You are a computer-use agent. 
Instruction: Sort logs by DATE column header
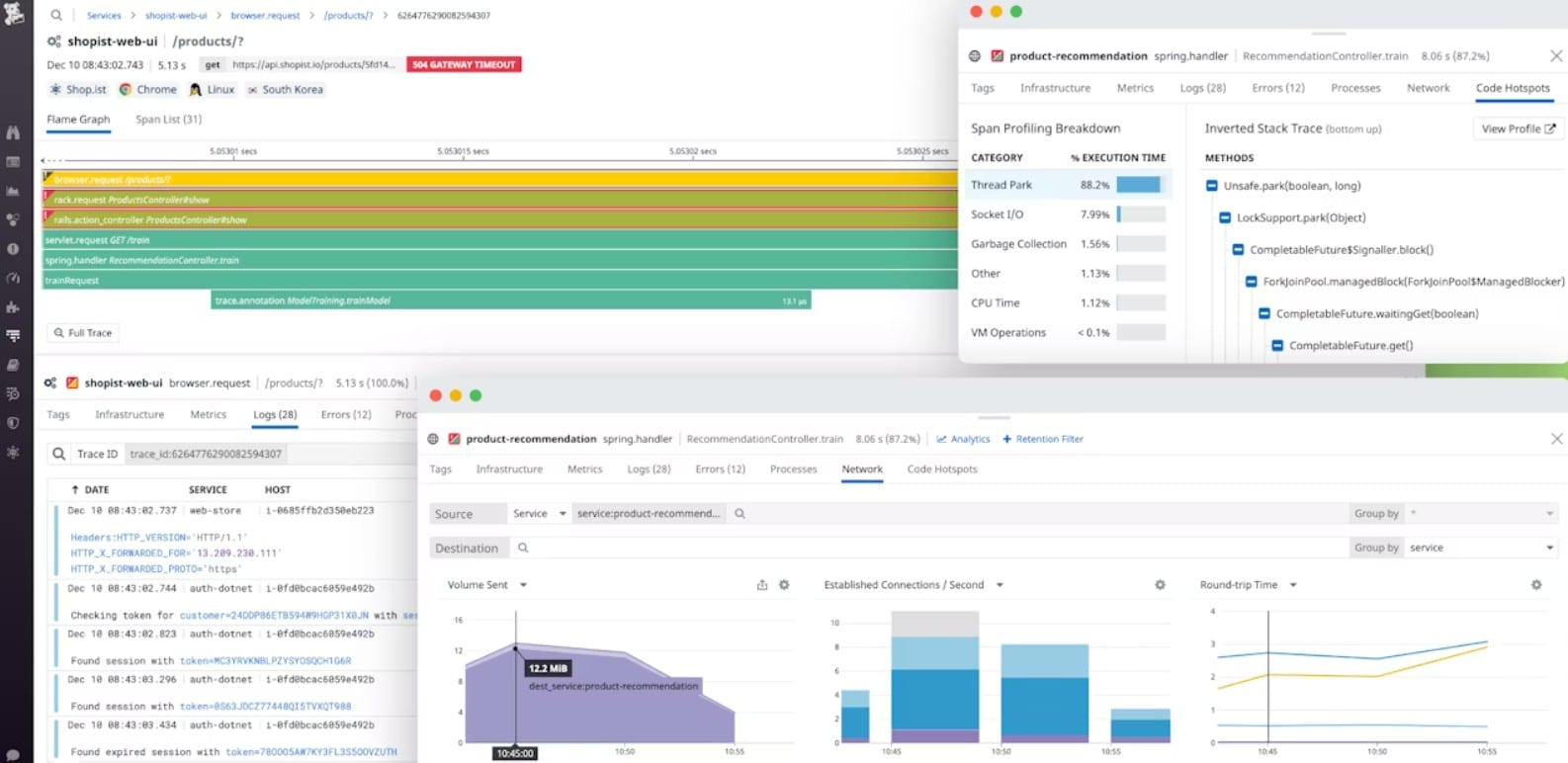90,489
